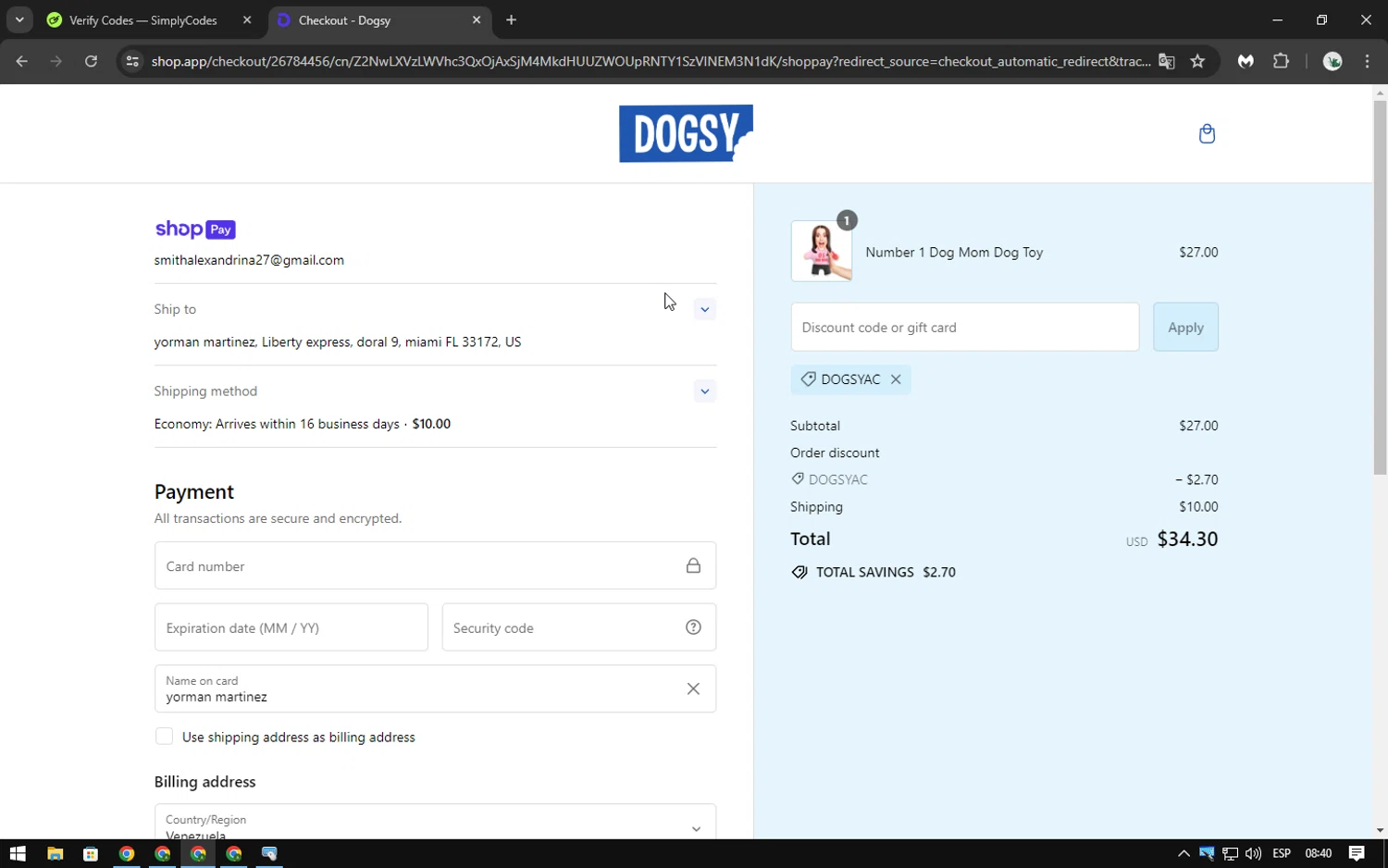Open the Chrome profile avatar

point(1332,61)
